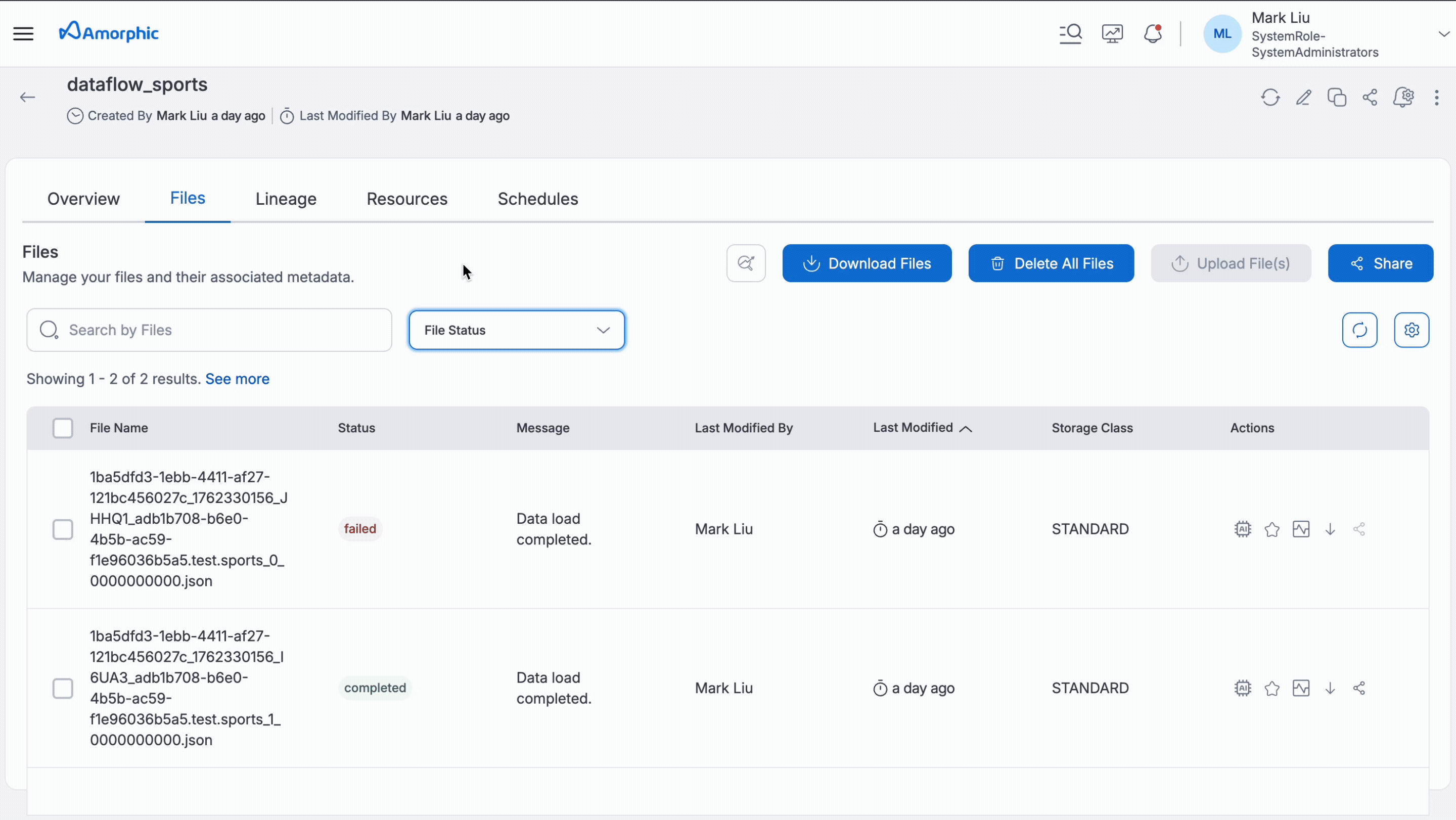The image size is (1456, 820).
Task: Open the hamburger navigation menu
Action: (23, 33)
